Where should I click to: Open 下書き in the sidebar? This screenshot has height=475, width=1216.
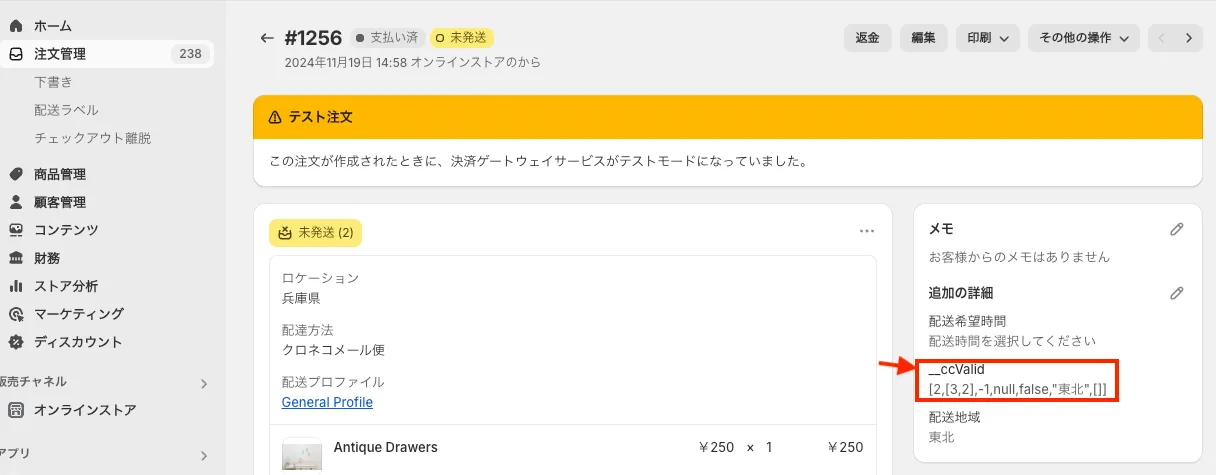pos(53,82)
